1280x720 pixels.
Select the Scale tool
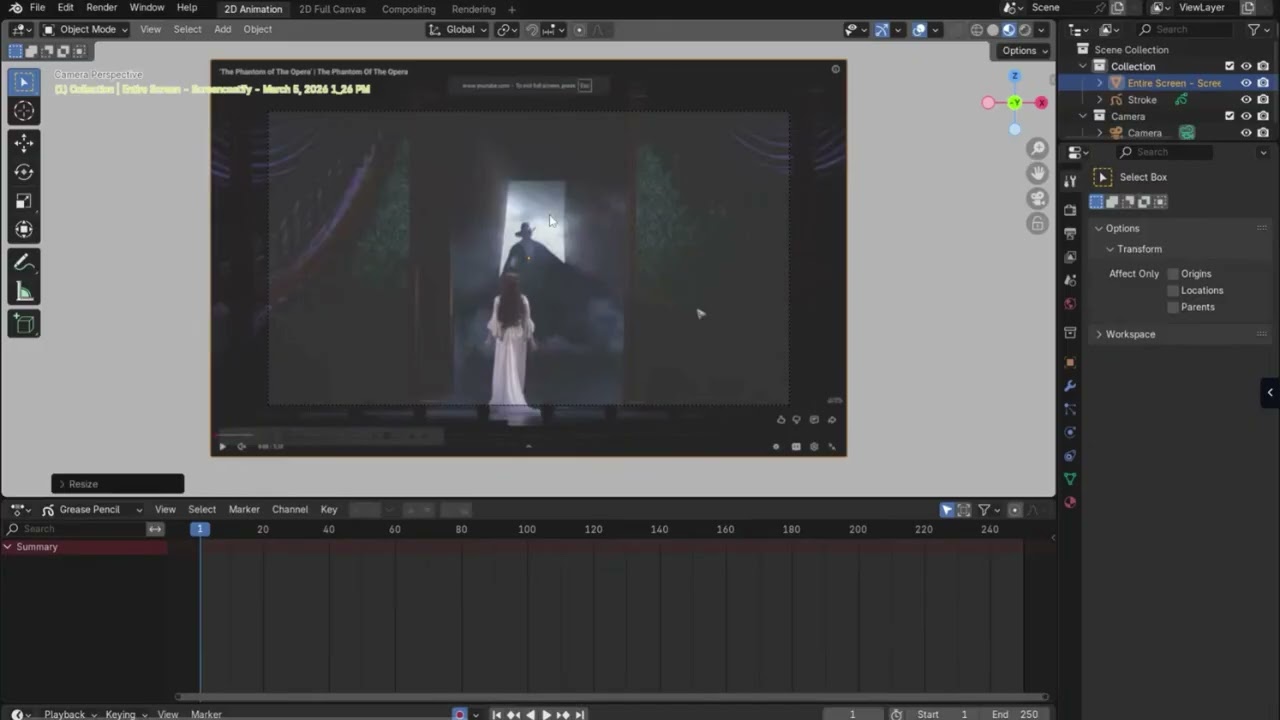coord(24,201)
